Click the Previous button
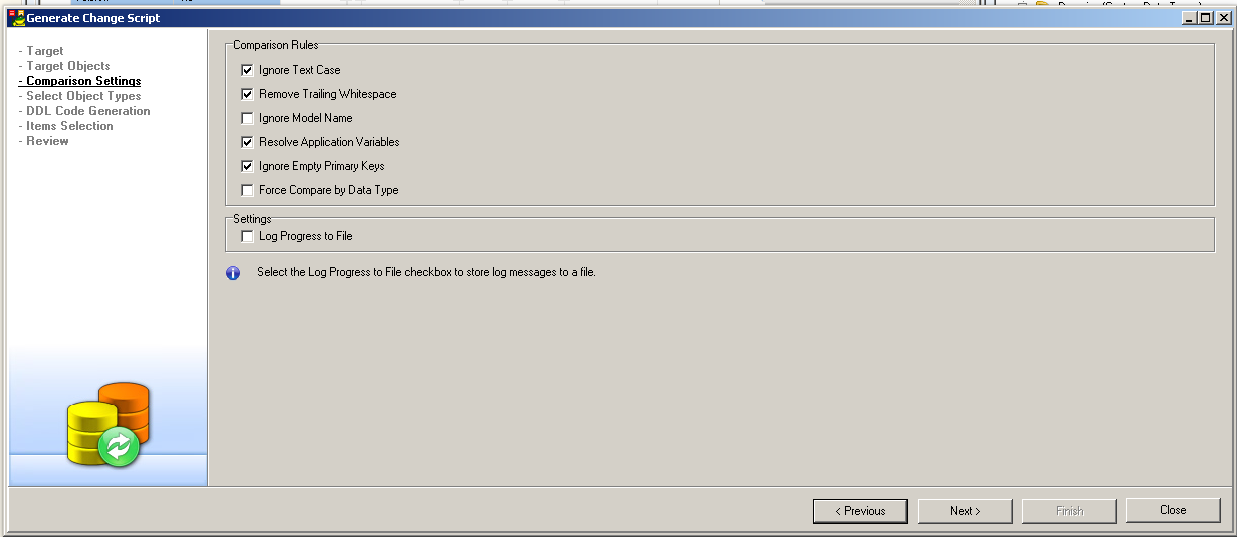 click(x=859, y=511)
